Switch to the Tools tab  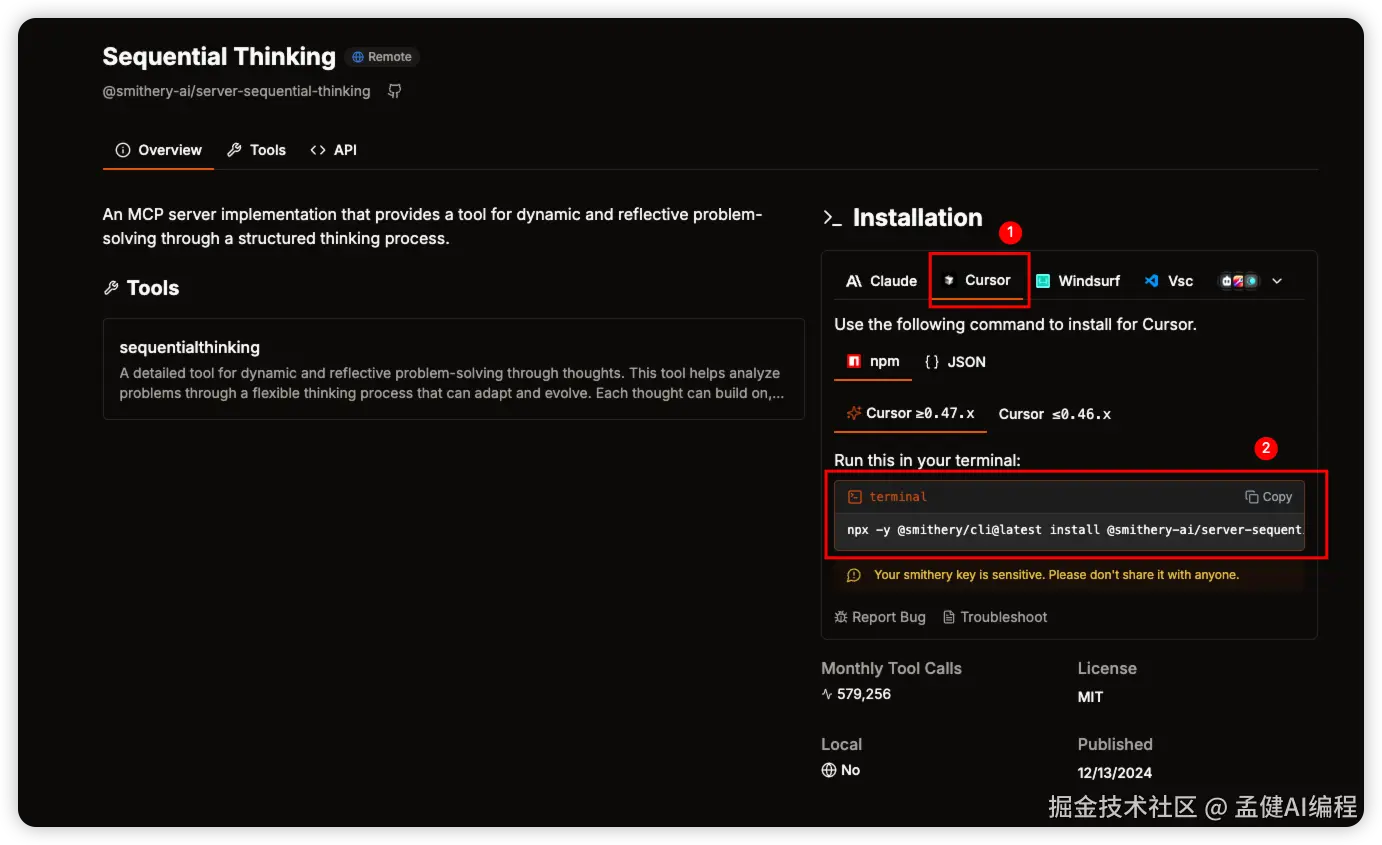[257, 150]
